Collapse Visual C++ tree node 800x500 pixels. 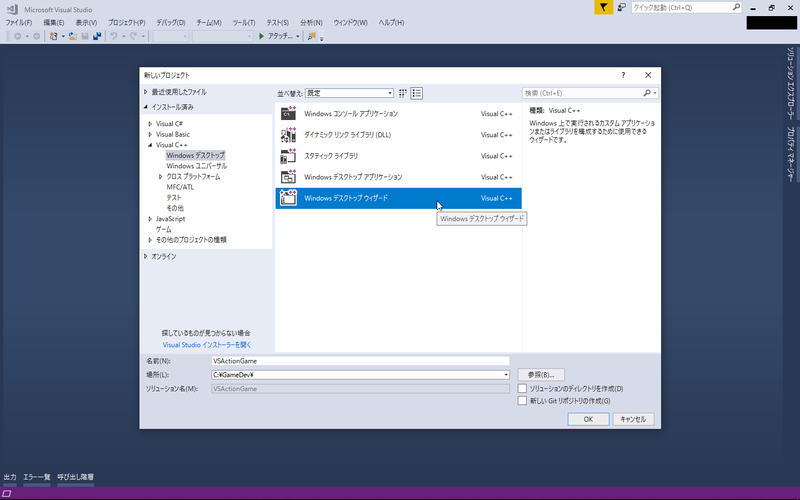tap(150, 145)
